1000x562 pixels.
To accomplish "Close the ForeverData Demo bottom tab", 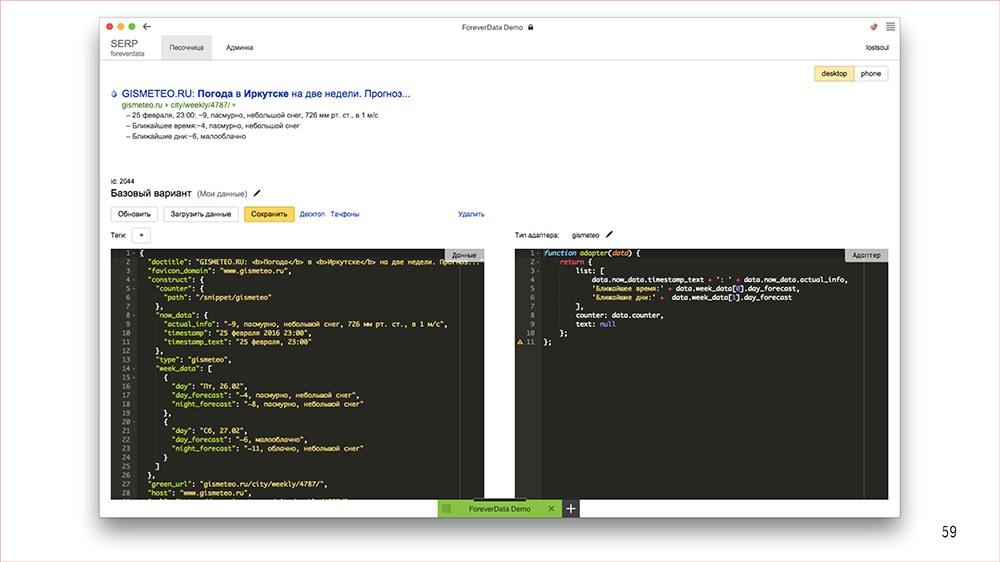I will 551,508.
